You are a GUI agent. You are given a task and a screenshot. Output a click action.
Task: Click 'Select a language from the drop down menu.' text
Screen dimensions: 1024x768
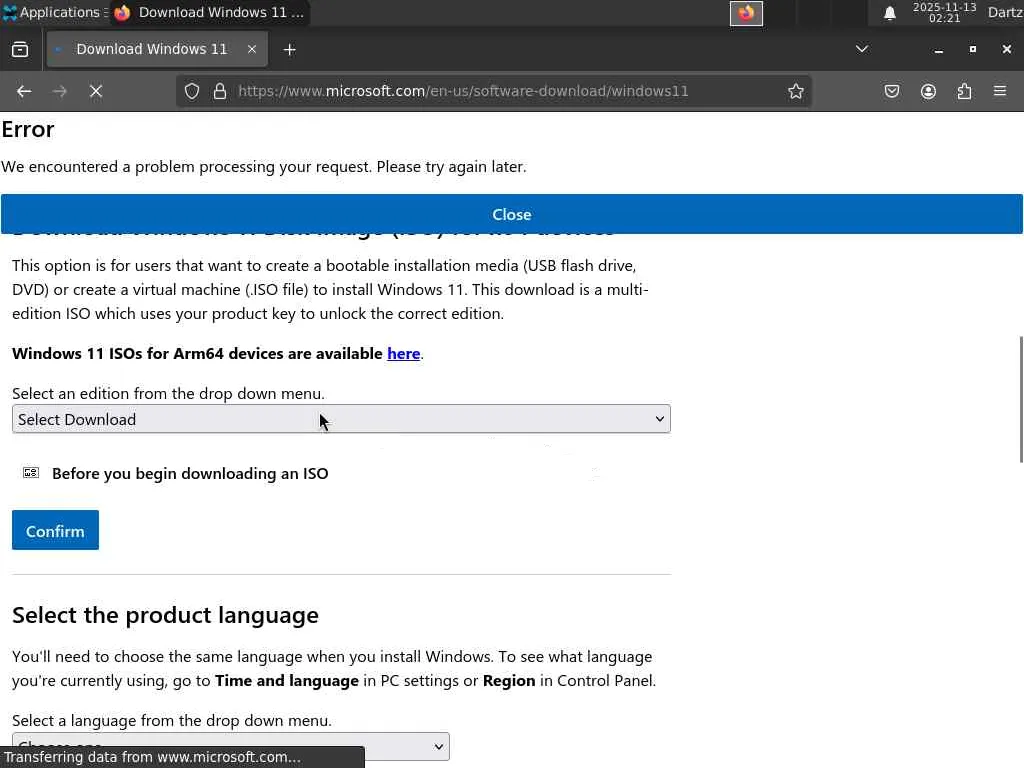(172, 721)
